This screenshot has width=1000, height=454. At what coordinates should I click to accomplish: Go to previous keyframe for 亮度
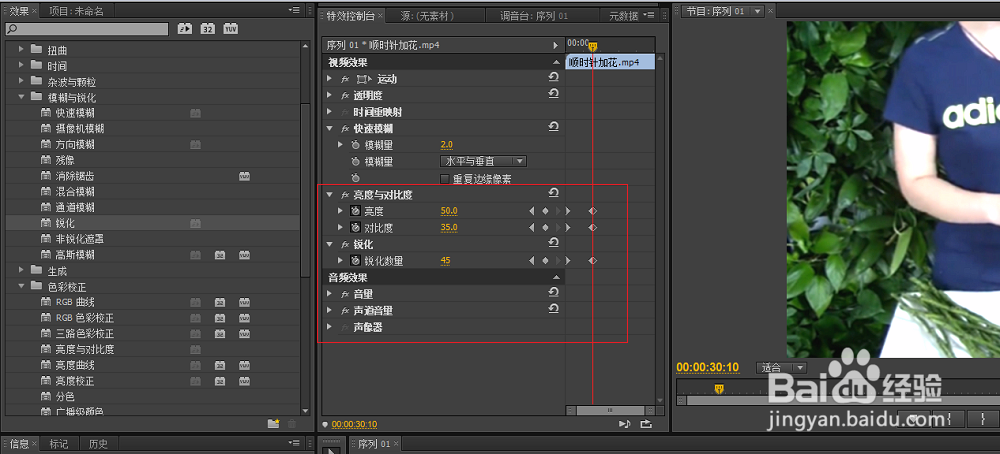point(532,211)
